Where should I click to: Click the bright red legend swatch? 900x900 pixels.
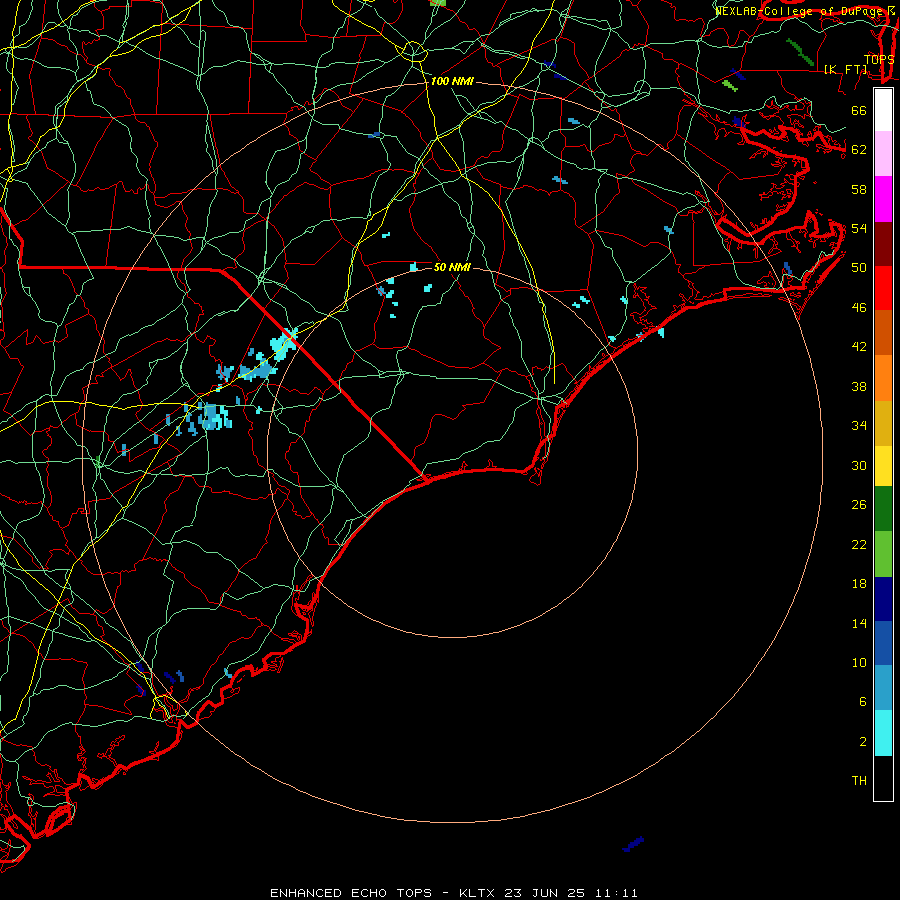883,288
